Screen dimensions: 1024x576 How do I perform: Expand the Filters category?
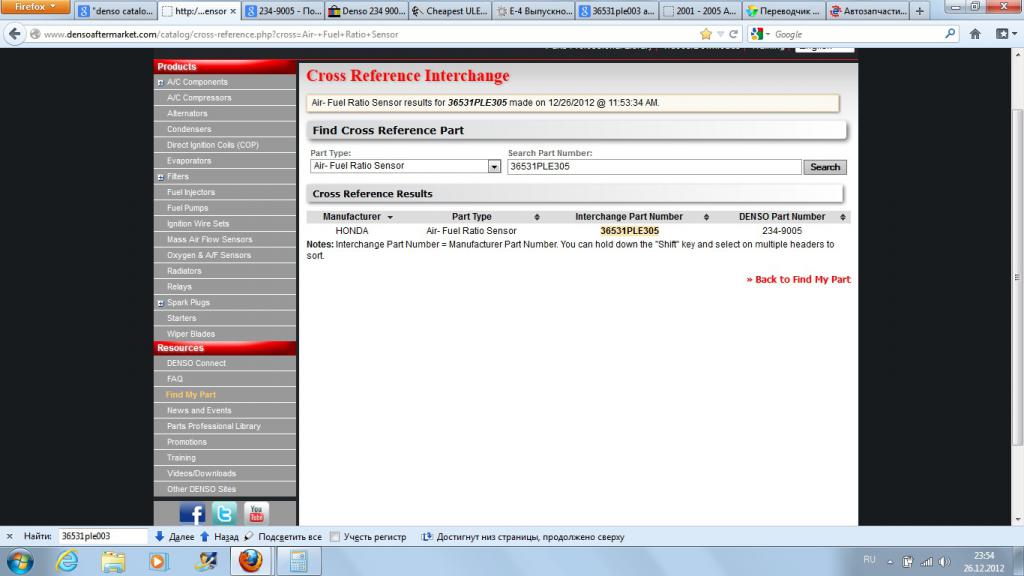point(160,177)
